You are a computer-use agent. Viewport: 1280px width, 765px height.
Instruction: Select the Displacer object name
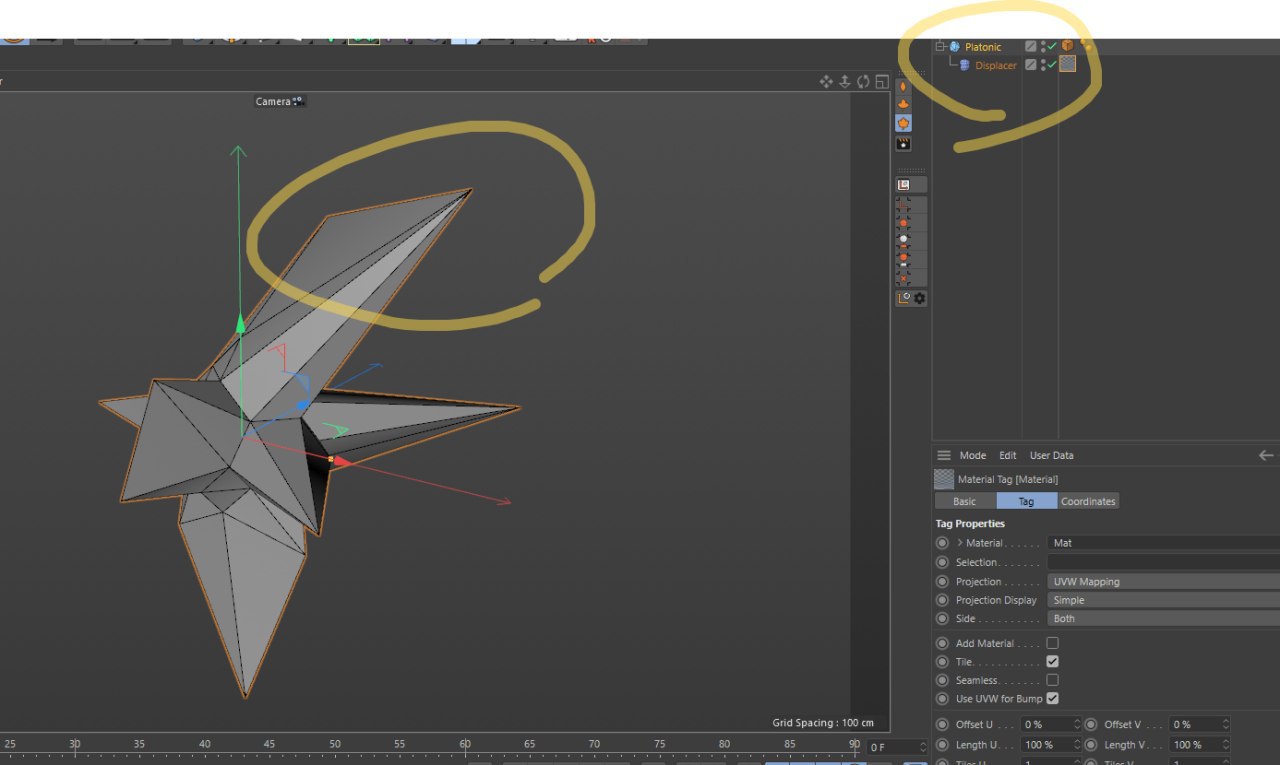pos(996,65)
